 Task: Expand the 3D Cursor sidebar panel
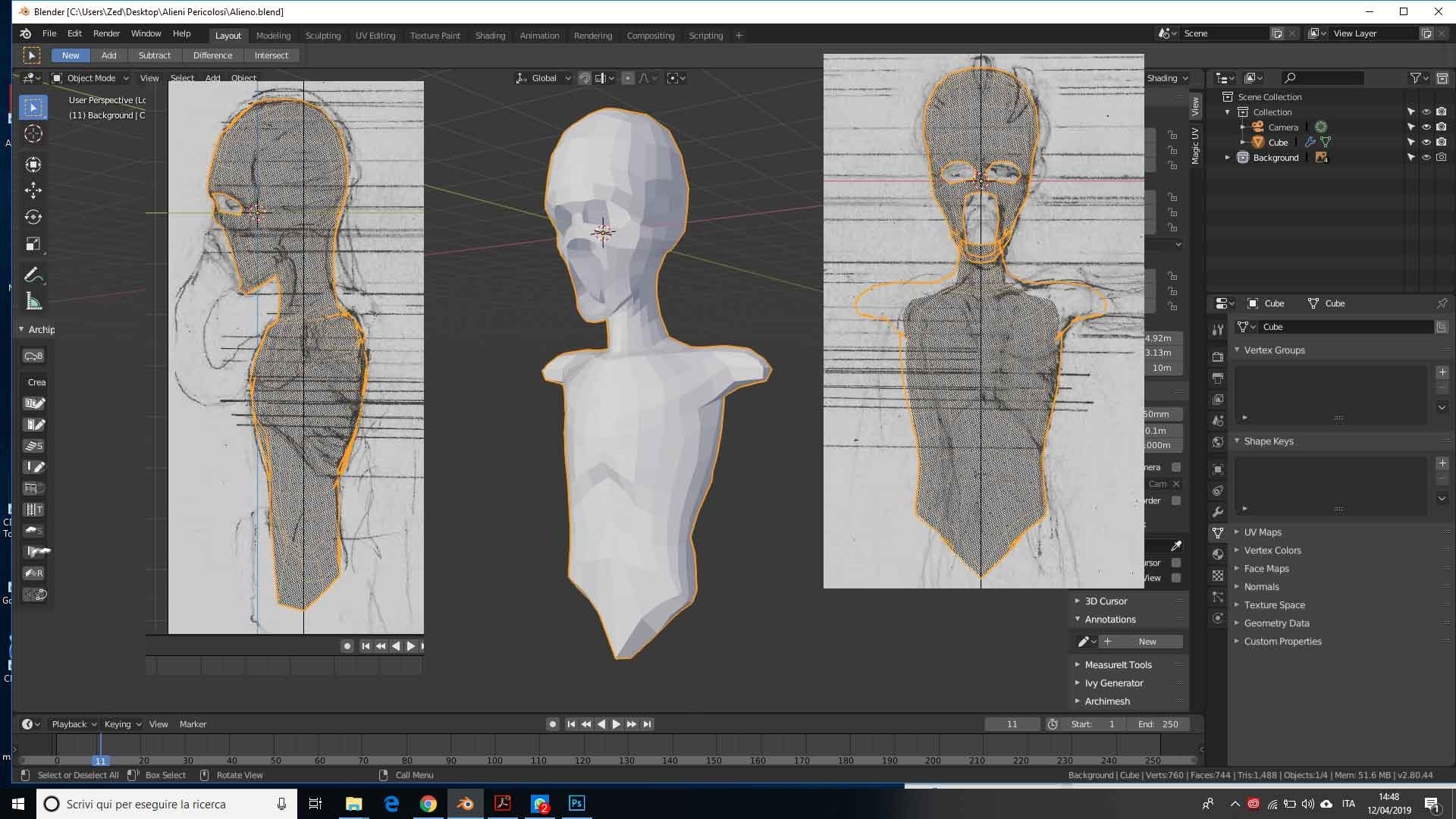[1078, 601]
